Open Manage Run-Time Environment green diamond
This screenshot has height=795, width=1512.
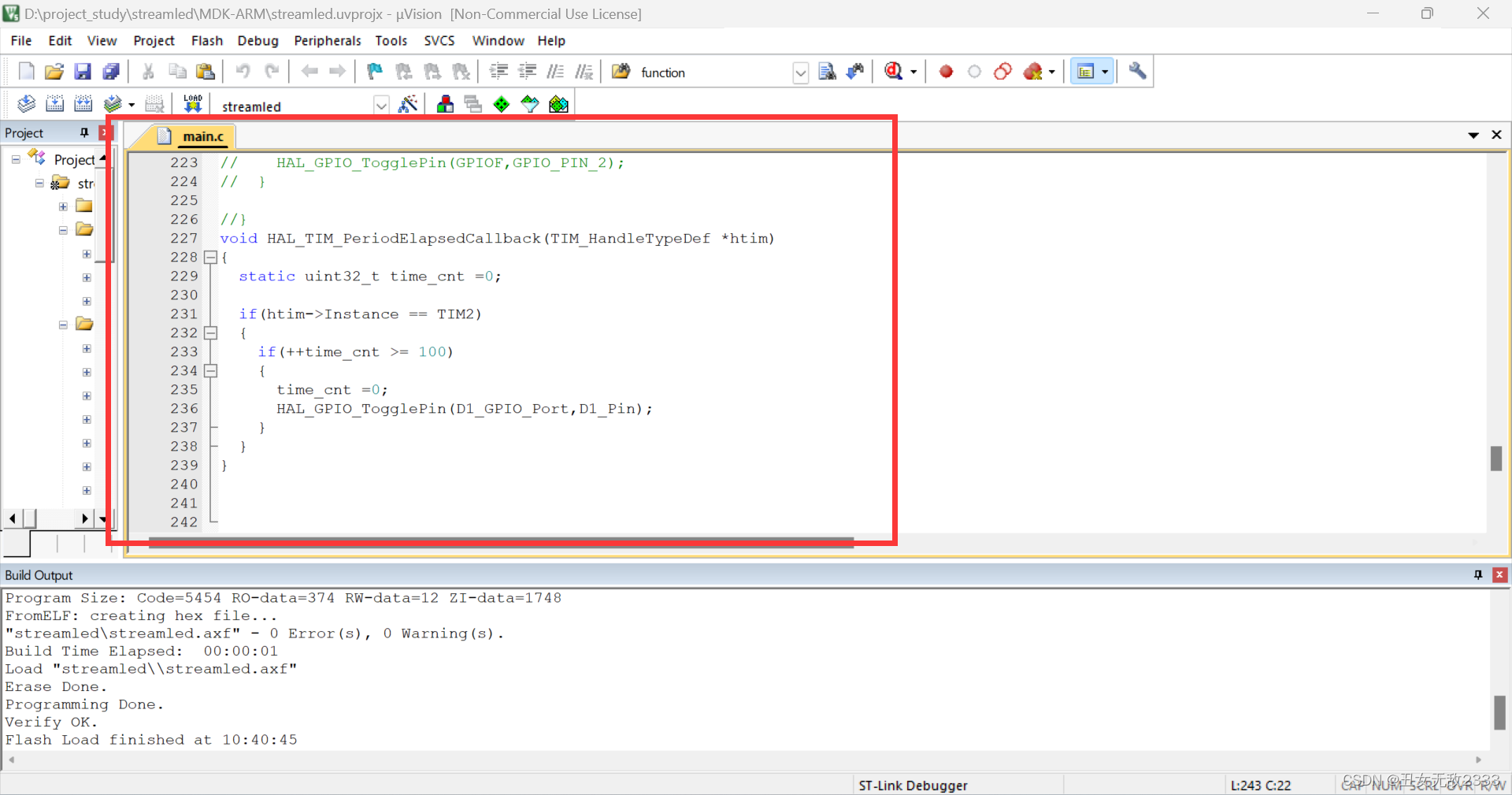502,103
